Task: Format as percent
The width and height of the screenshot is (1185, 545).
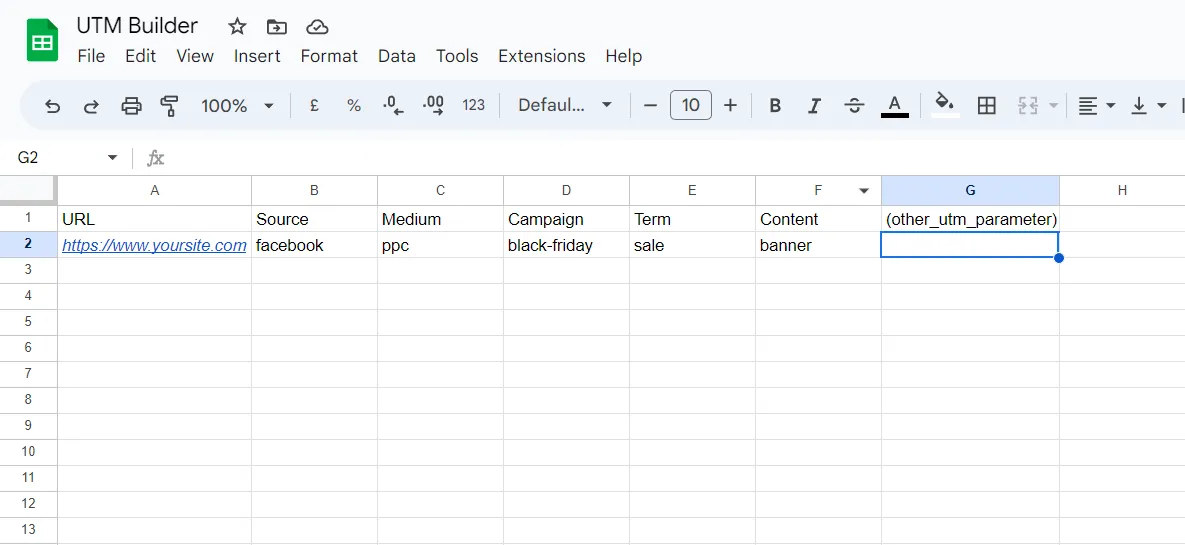Action: pyautogui.click(x=354, y=106)
